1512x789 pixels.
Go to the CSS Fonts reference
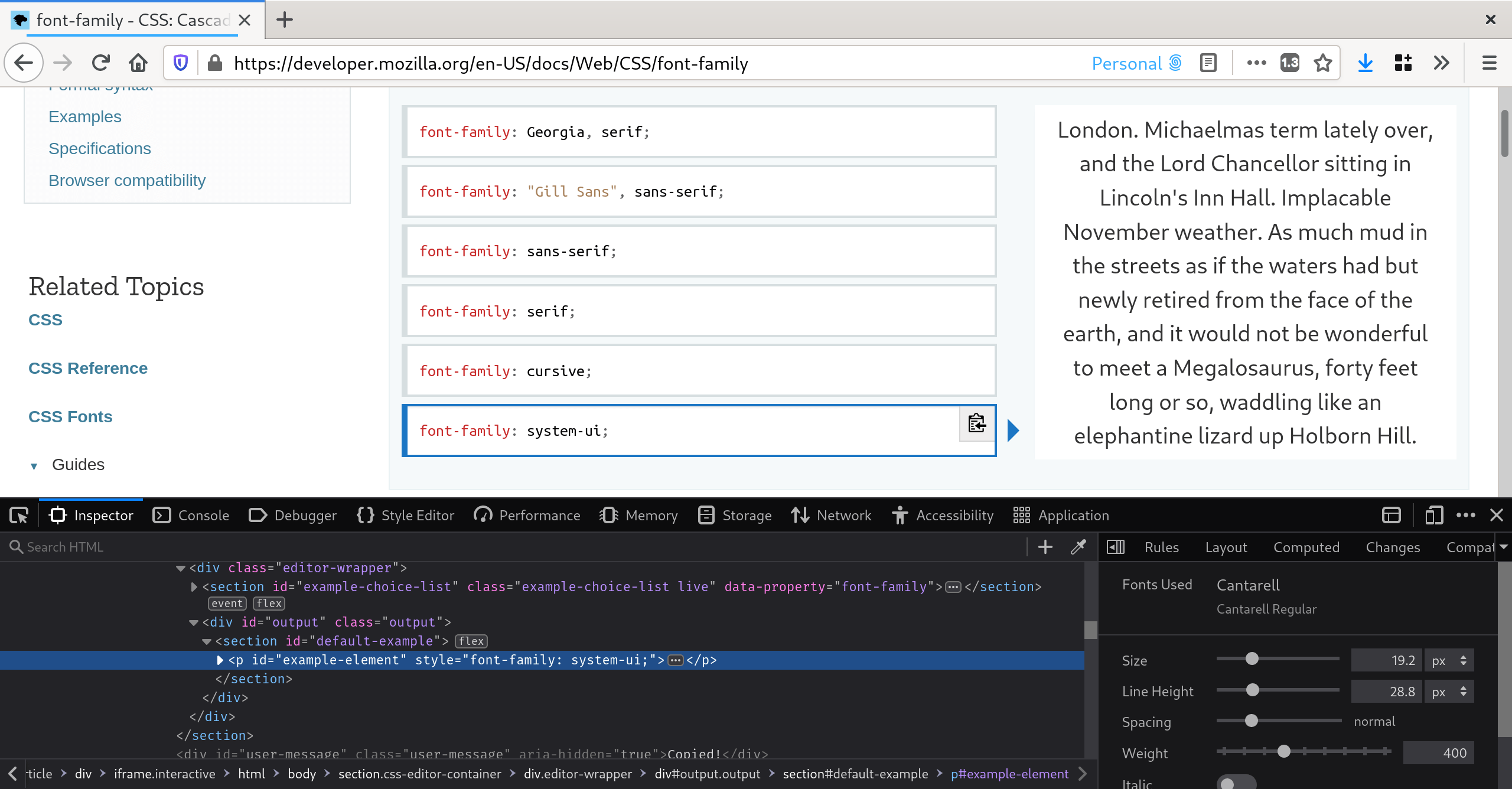pos(70,416)
